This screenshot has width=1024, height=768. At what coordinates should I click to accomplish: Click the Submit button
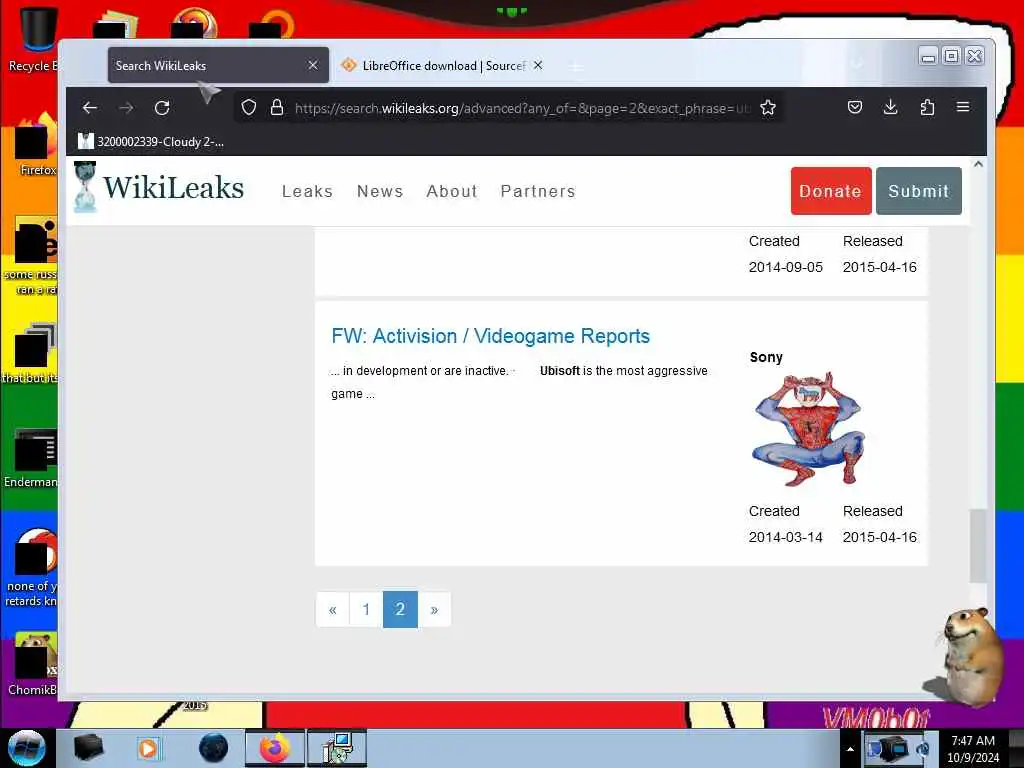click(918, 191)
